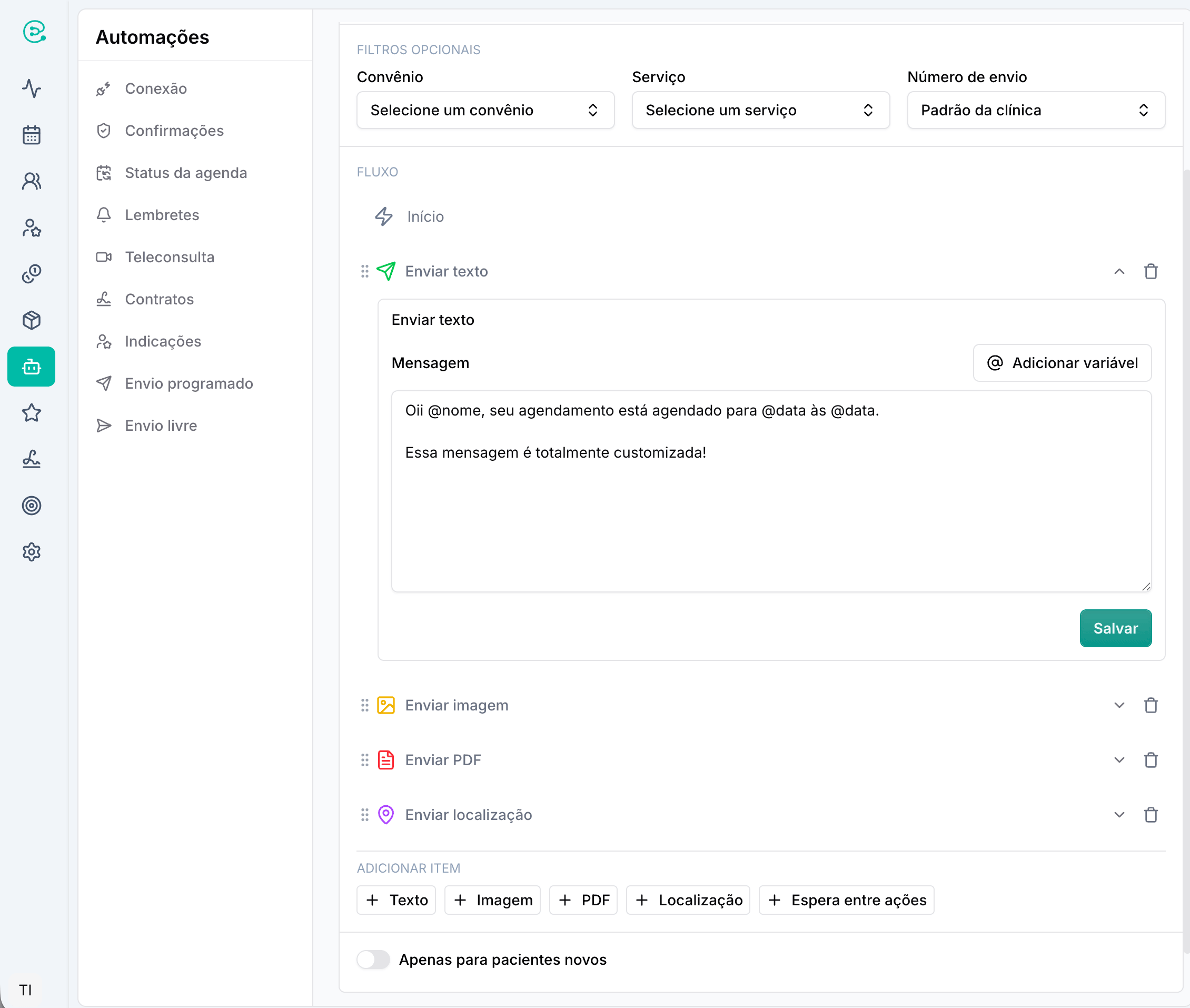The image size is (1190, 1008).
Task: Expand the Enviar imagem block
Action: pyautogui.click(x=1118, y=705)
